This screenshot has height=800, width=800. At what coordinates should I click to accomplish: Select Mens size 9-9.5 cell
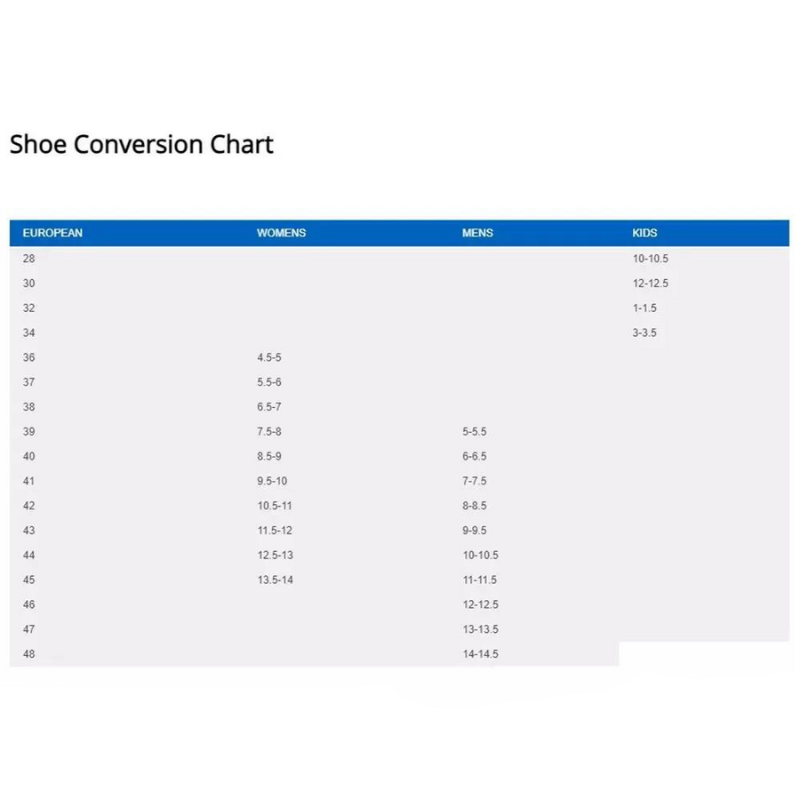[x=474, y=530]
